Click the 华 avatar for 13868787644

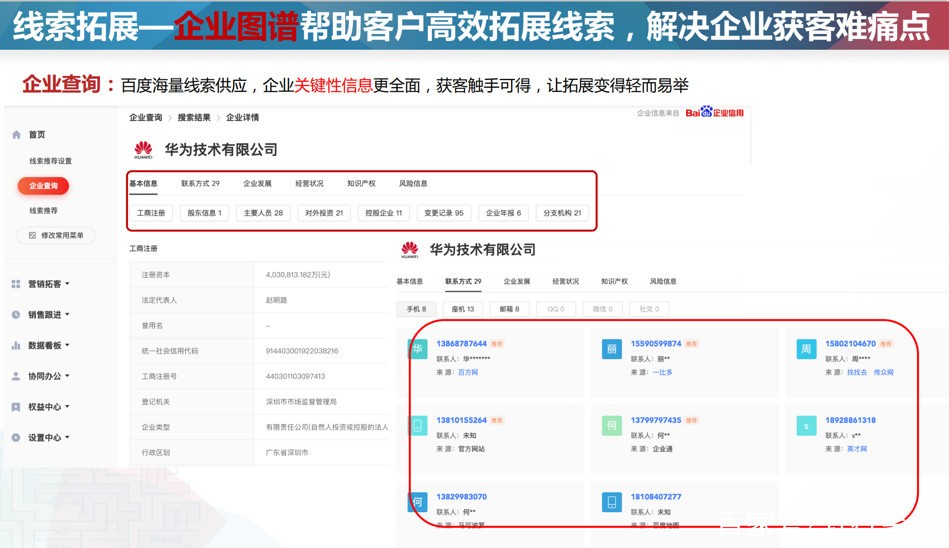pos(418,349)
